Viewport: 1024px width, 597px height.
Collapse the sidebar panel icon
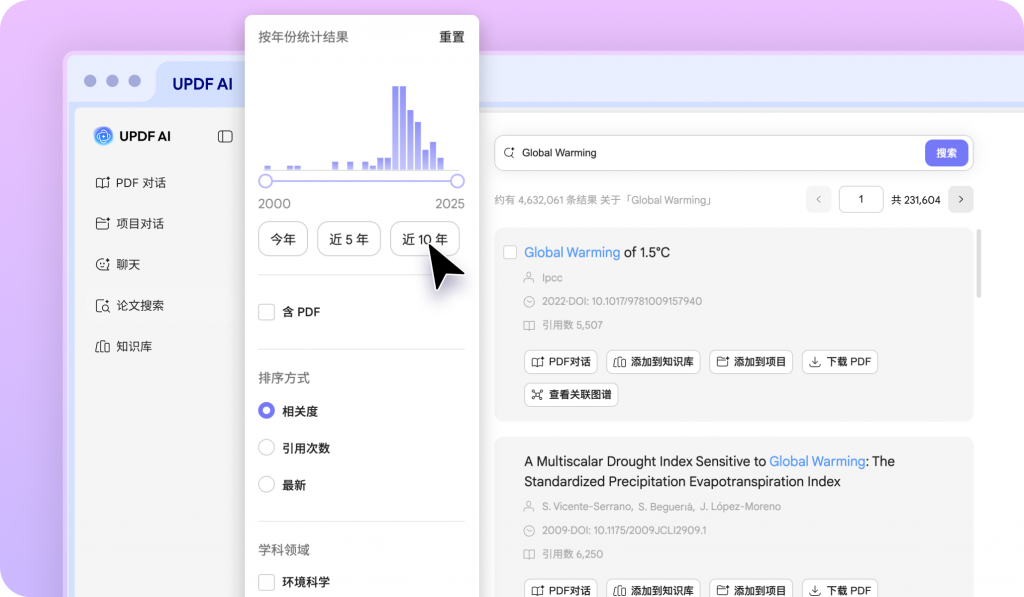tap(225, 136)
